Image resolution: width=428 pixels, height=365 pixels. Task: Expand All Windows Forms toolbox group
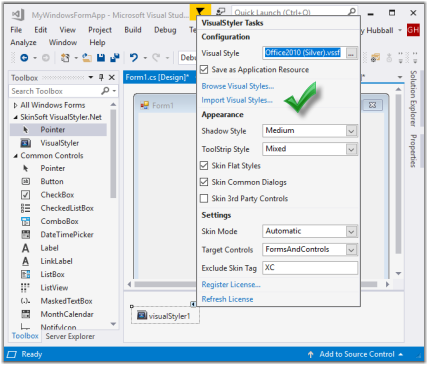(15, 105)
